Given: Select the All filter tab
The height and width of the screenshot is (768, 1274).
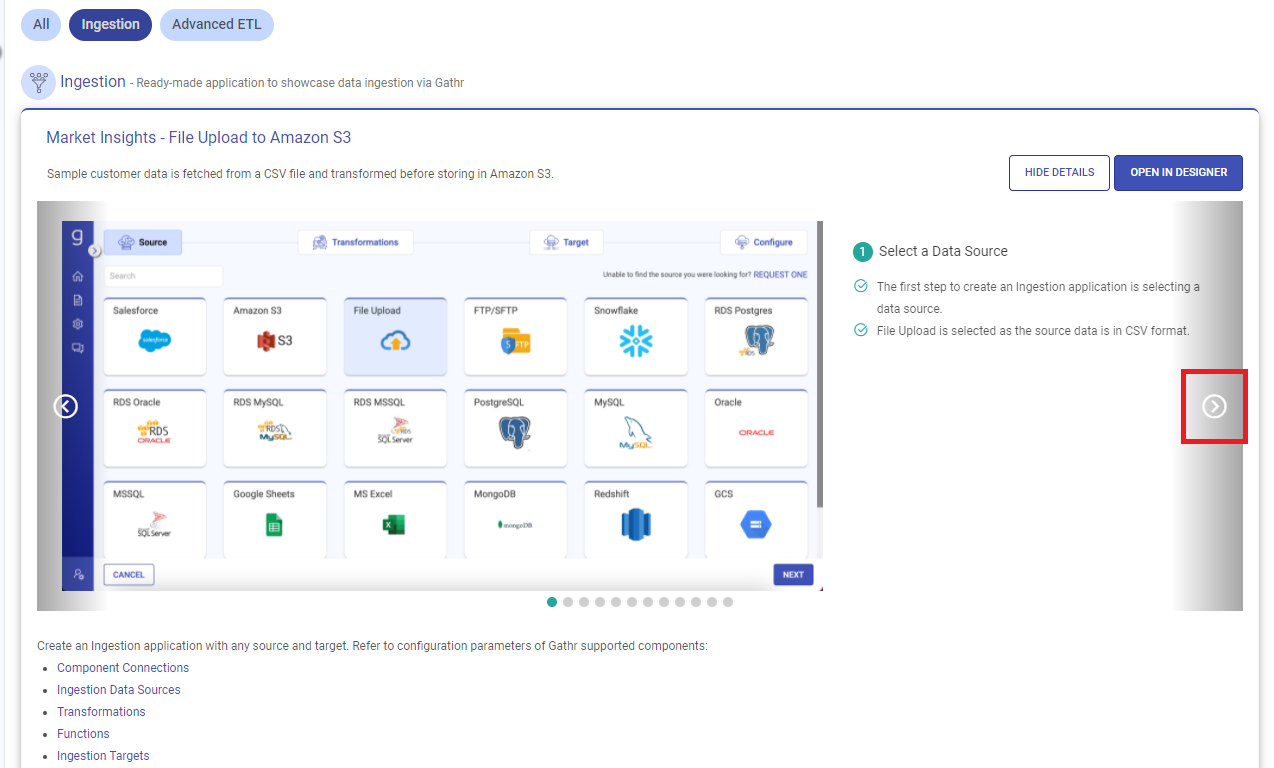Looking at the screenshot, I should click(41, 25).
